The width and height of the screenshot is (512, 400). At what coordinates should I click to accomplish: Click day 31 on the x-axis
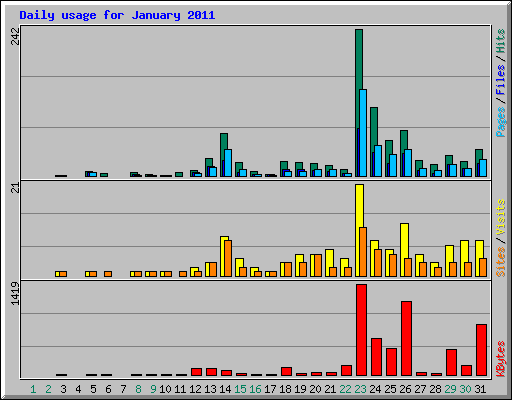(480, 389)
